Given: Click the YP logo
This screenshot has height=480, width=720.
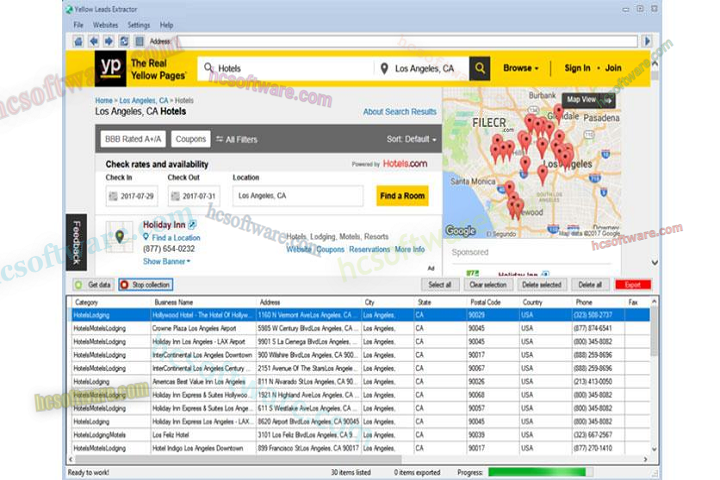Looking at the screenshot, I should pos(110,68).
